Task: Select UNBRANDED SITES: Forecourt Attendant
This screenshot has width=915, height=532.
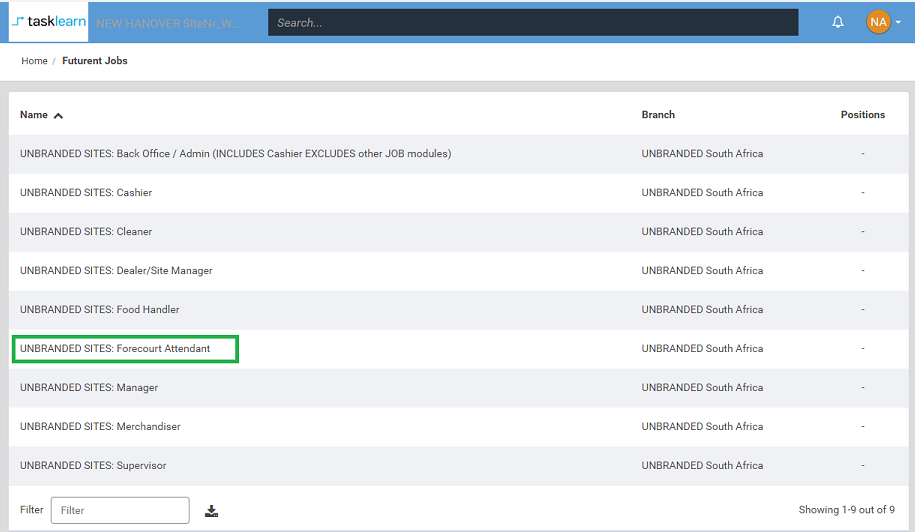Action: [x=115, y=348]
